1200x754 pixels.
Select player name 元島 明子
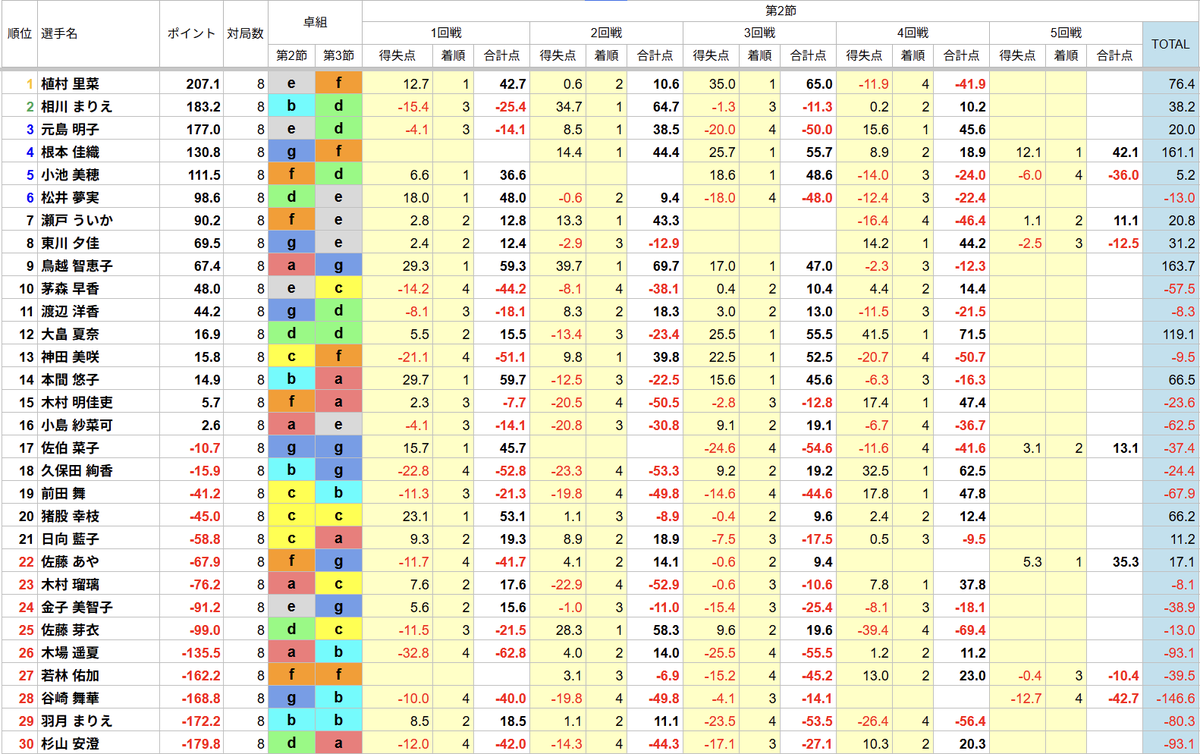pos(70,129)
